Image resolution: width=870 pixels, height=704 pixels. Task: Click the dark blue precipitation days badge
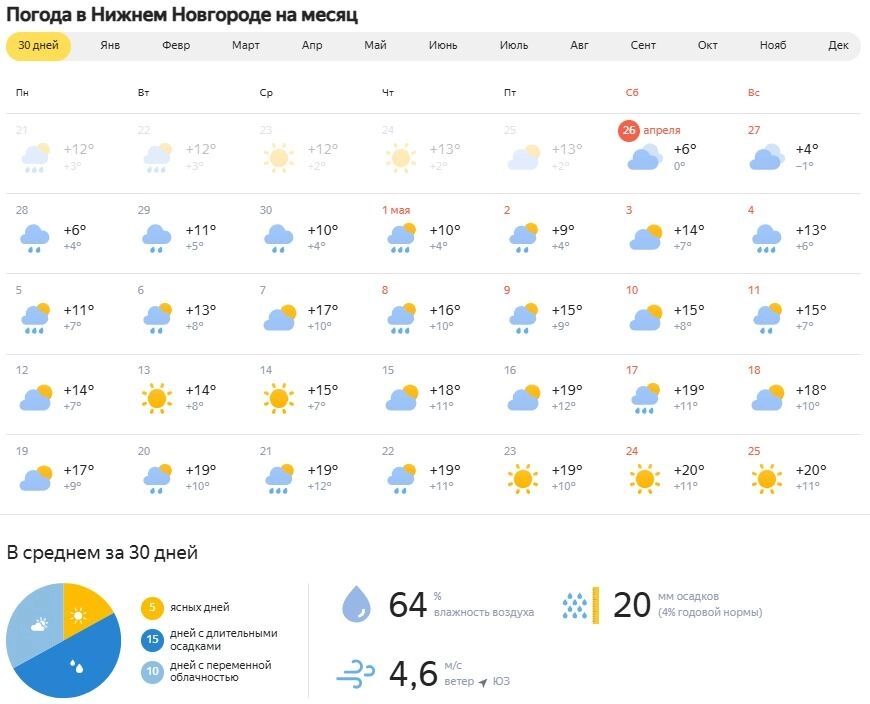[x=153, y=640]
